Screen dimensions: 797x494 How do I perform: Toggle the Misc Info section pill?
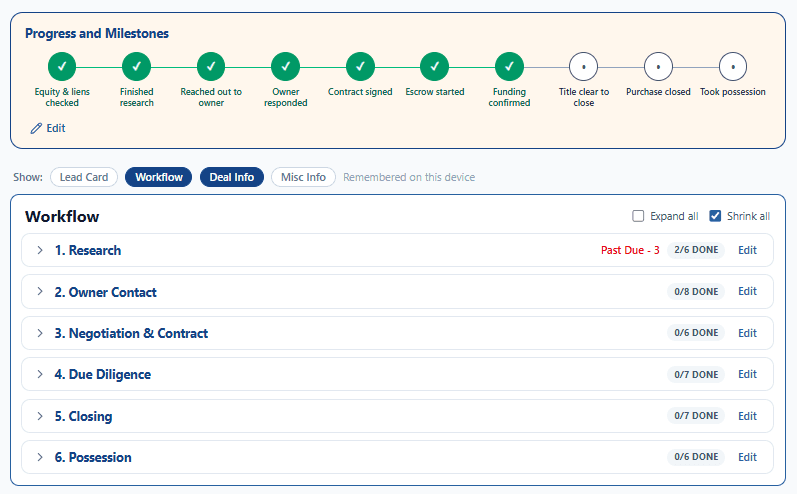click(303, 177)
